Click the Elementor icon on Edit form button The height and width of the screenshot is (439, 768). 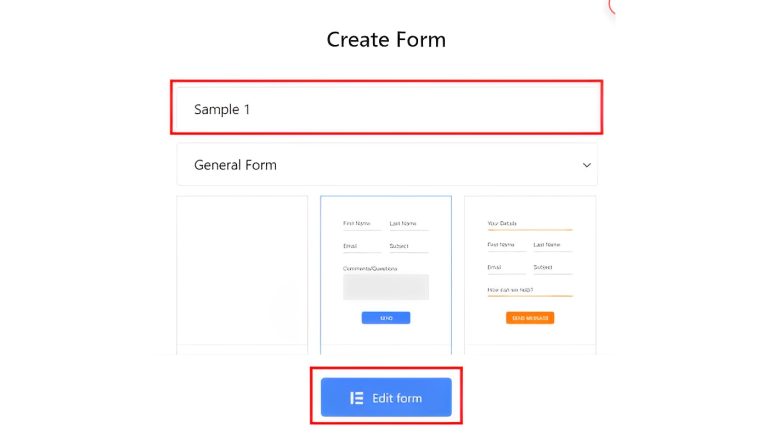tap(357, 398)
